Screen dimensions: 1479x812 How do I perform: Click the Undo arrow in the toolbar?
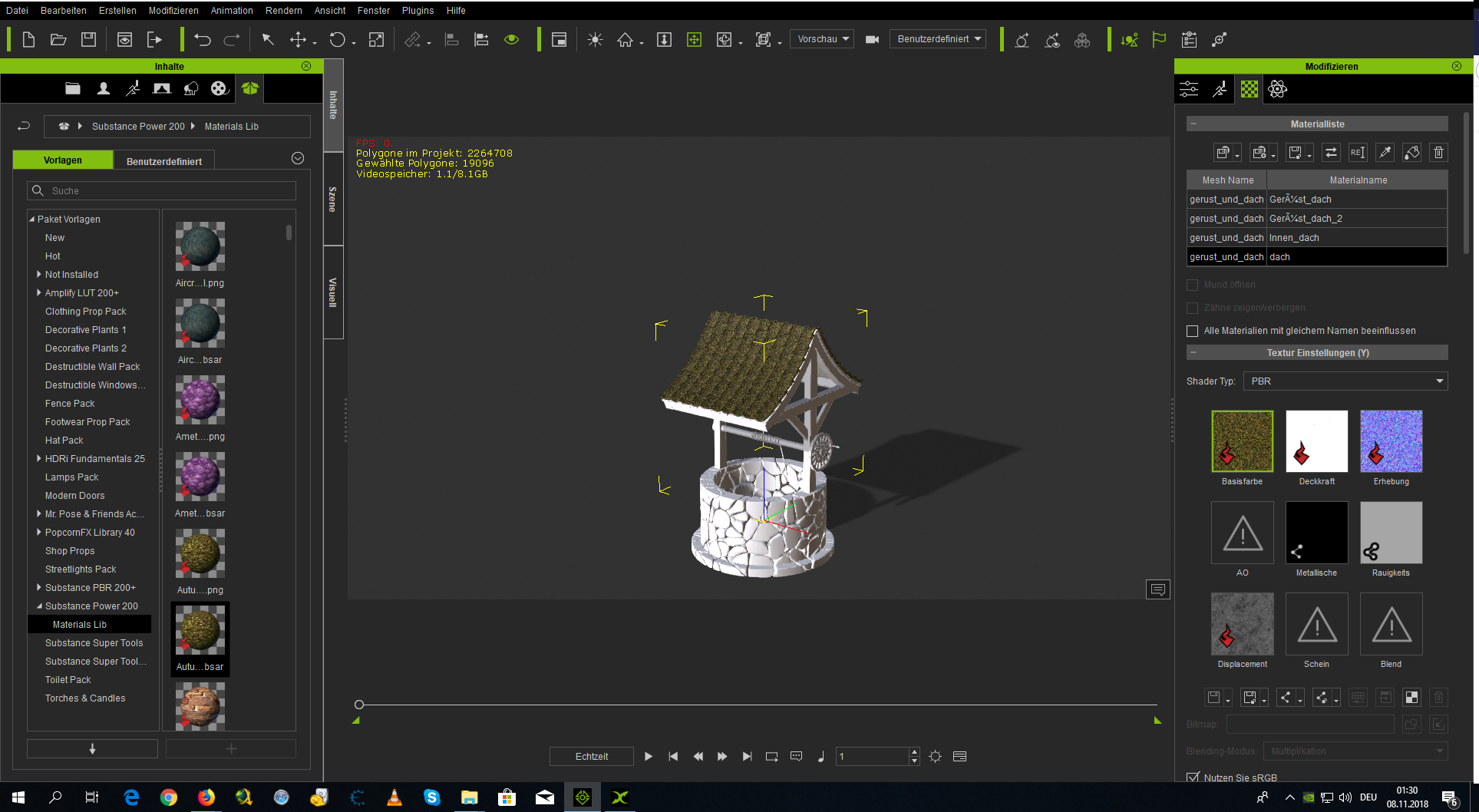[x=203, y=39]
